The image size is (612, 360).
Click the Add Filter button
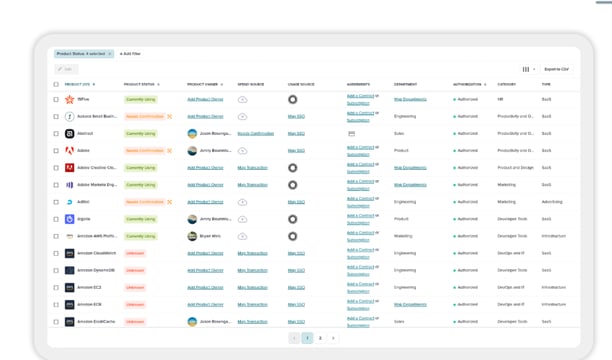(x=130, y=53)
